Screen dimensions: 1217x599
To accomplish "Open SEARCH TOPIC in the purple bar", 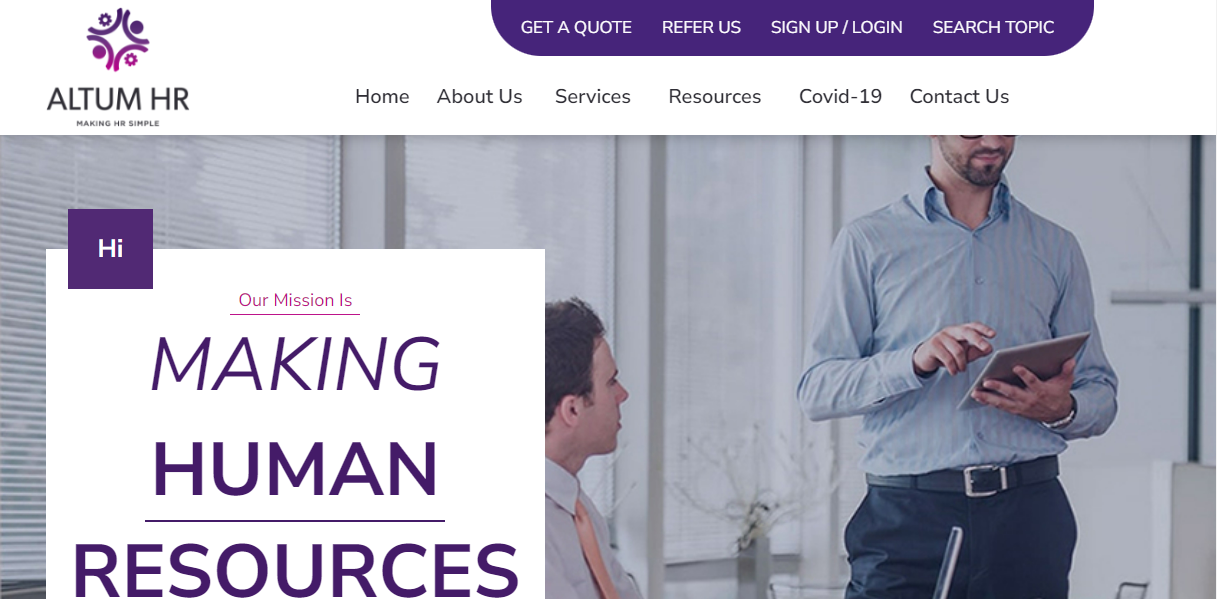I will click(x=993, y=27).
